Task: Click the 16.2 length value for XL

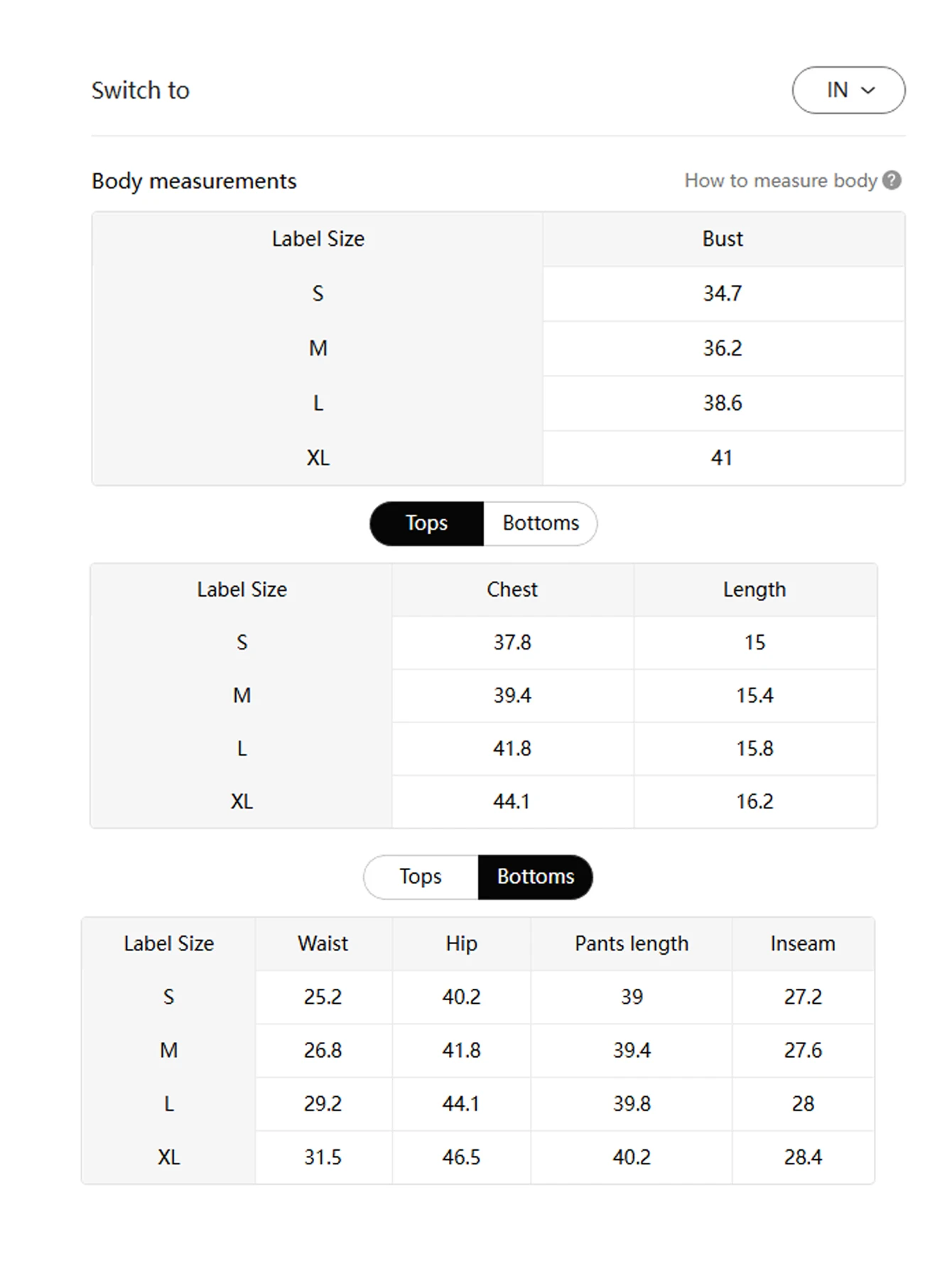Action: [x=754, y=801]
